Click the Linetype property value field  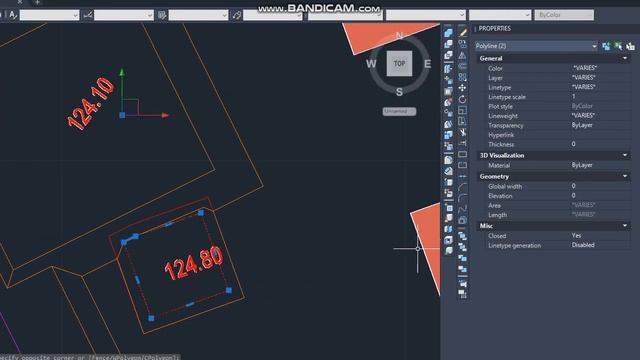pos(600,87)
